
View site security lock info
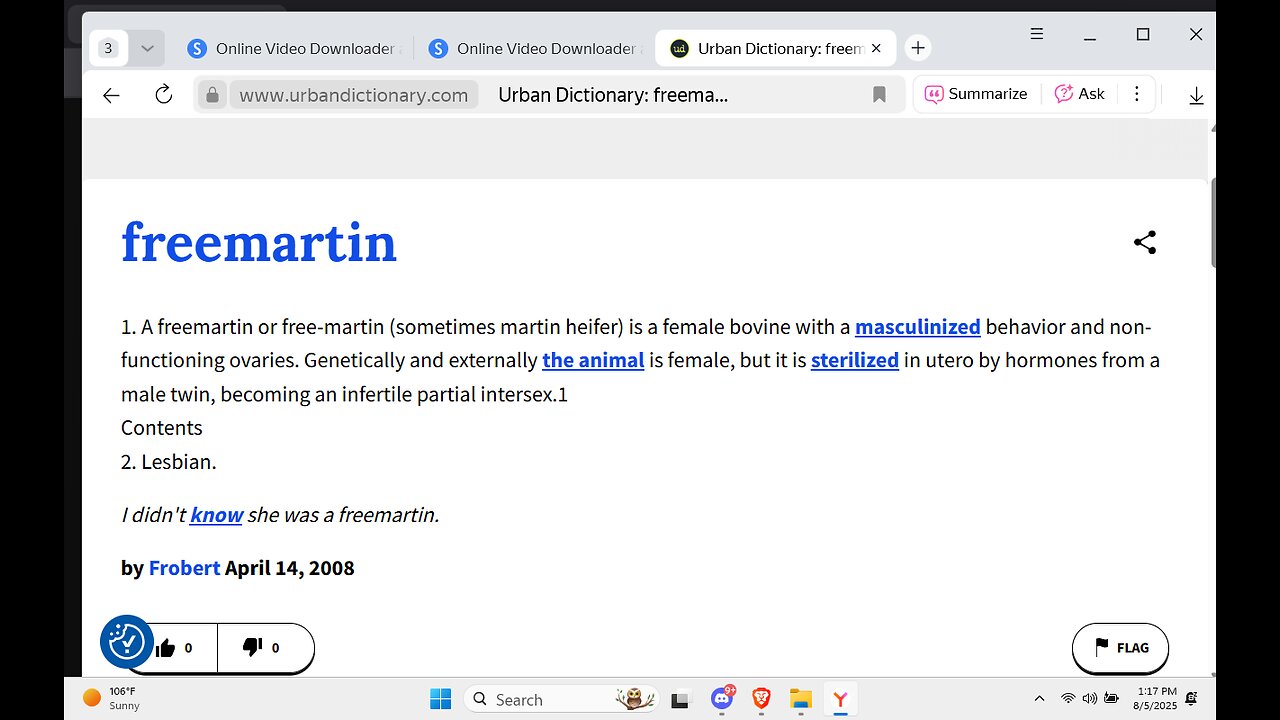point(211,95)
